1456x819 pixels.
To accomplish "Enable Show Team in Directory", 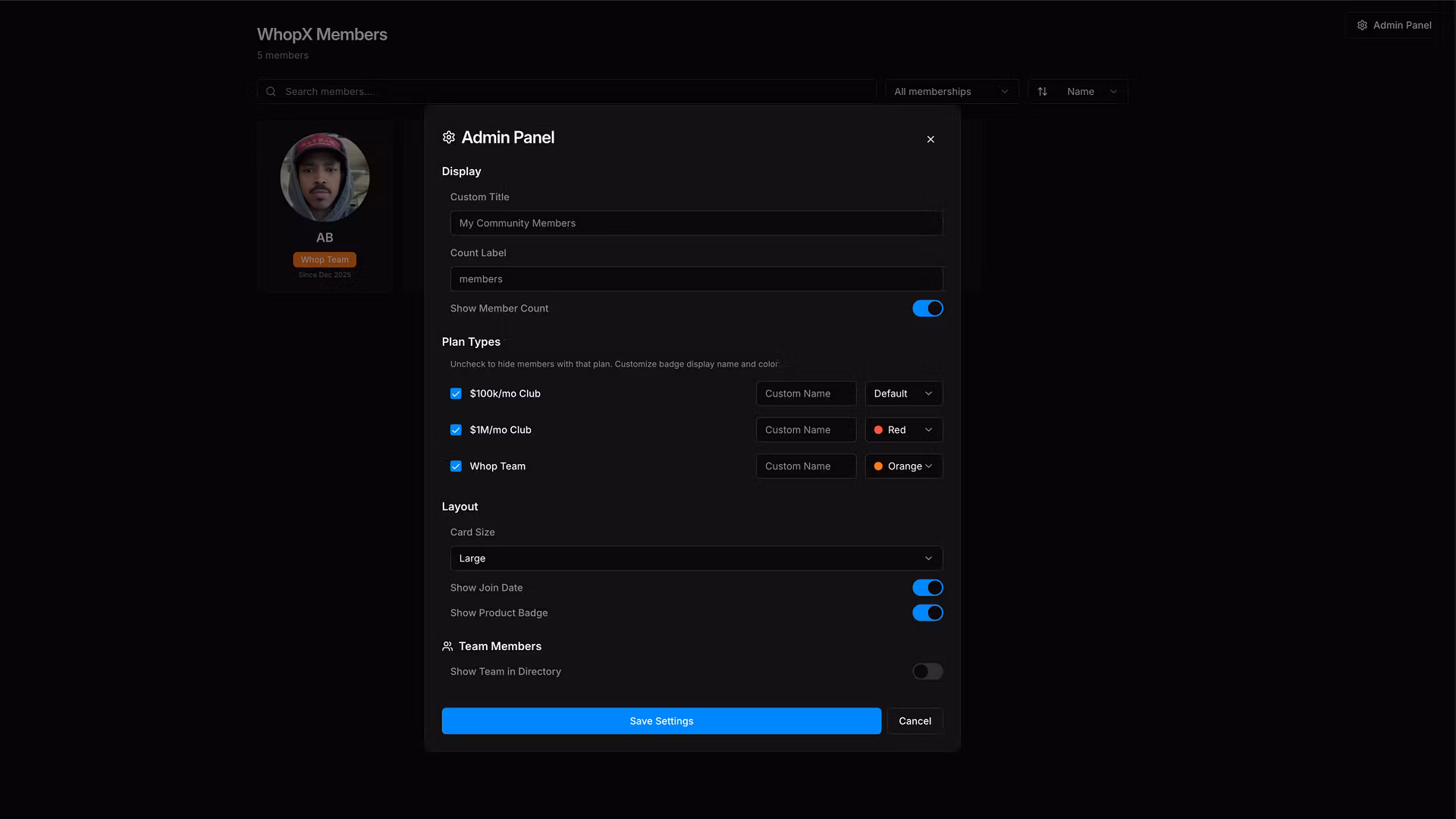I will 927,671.
